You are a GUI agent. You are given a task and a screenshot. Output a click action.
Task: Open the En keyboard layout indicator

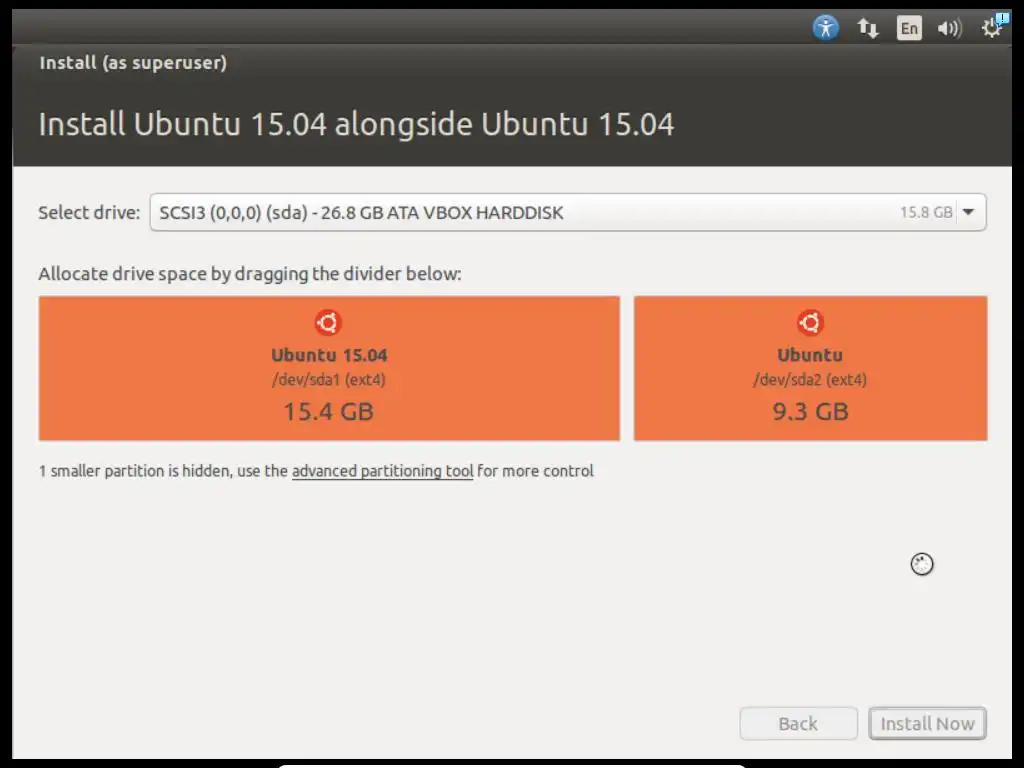909,28
